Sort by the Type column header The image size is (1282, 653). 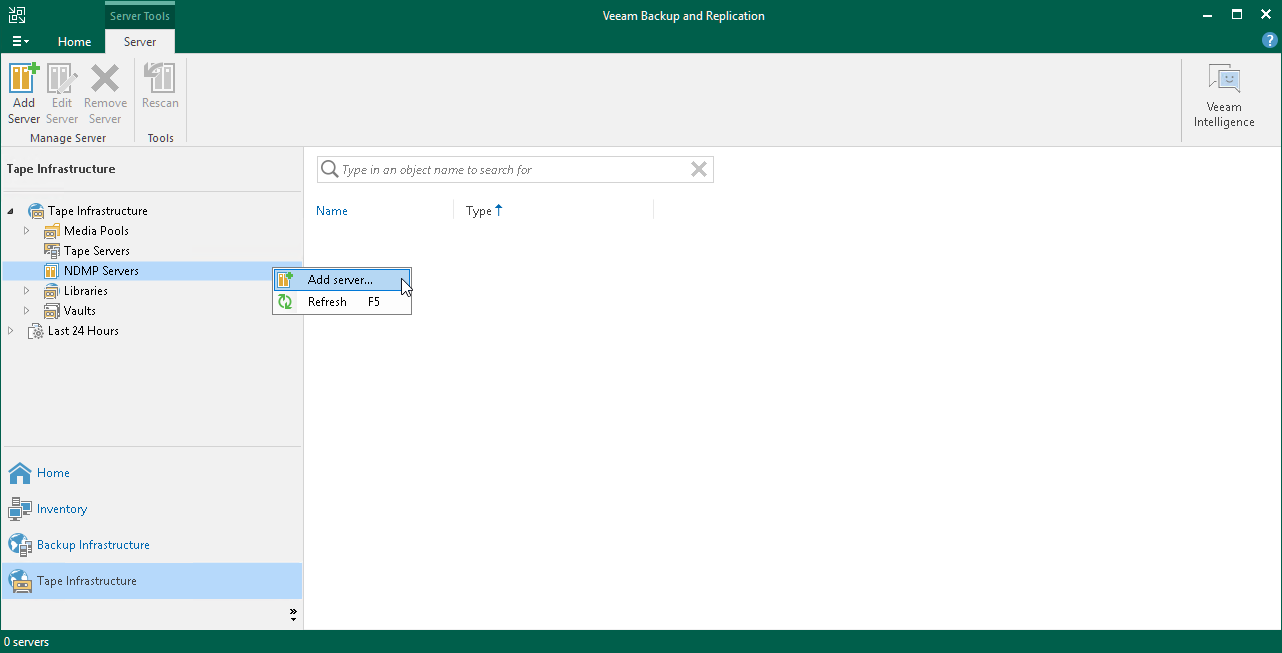pos(478,210)
